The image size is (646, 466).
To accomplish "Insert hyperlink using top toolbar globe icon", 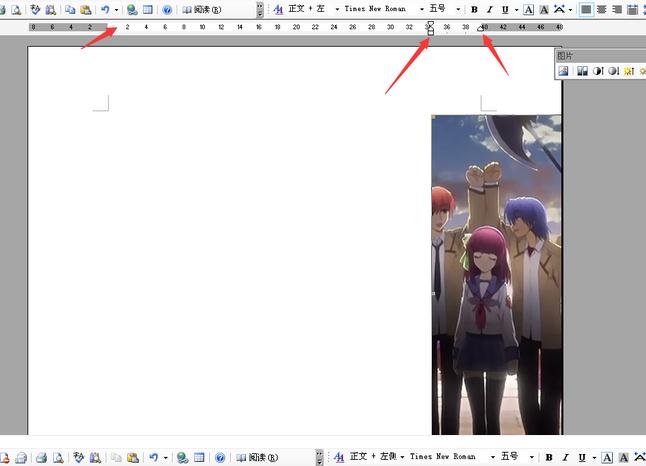I will (132, 9).
